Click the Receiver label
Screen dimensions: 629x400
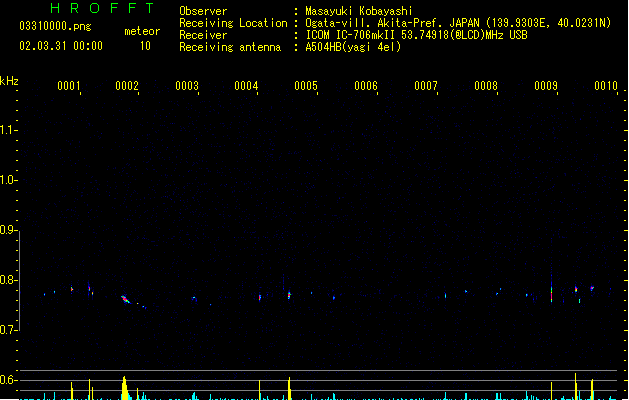pyautogui.click(x=203, y=35)
